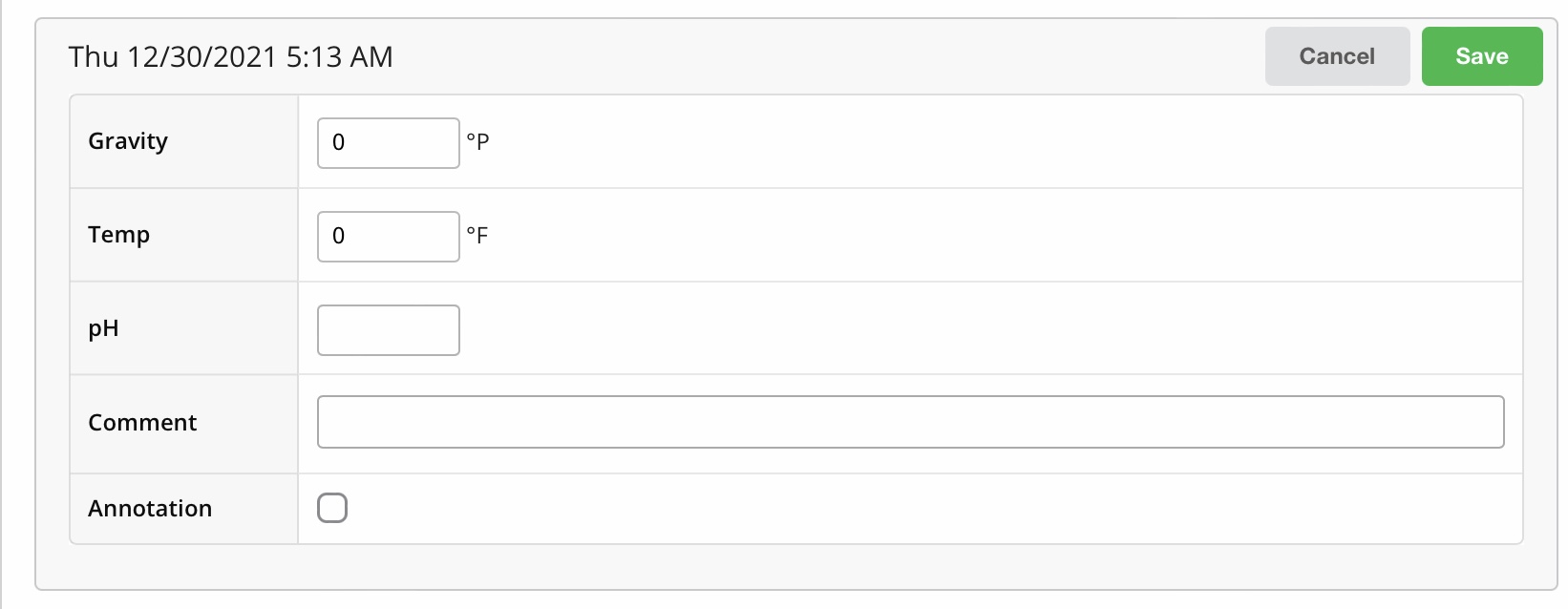Screen dimensions: 1568x609
Task: Click the Annotation row label
Action: point(150,509)
